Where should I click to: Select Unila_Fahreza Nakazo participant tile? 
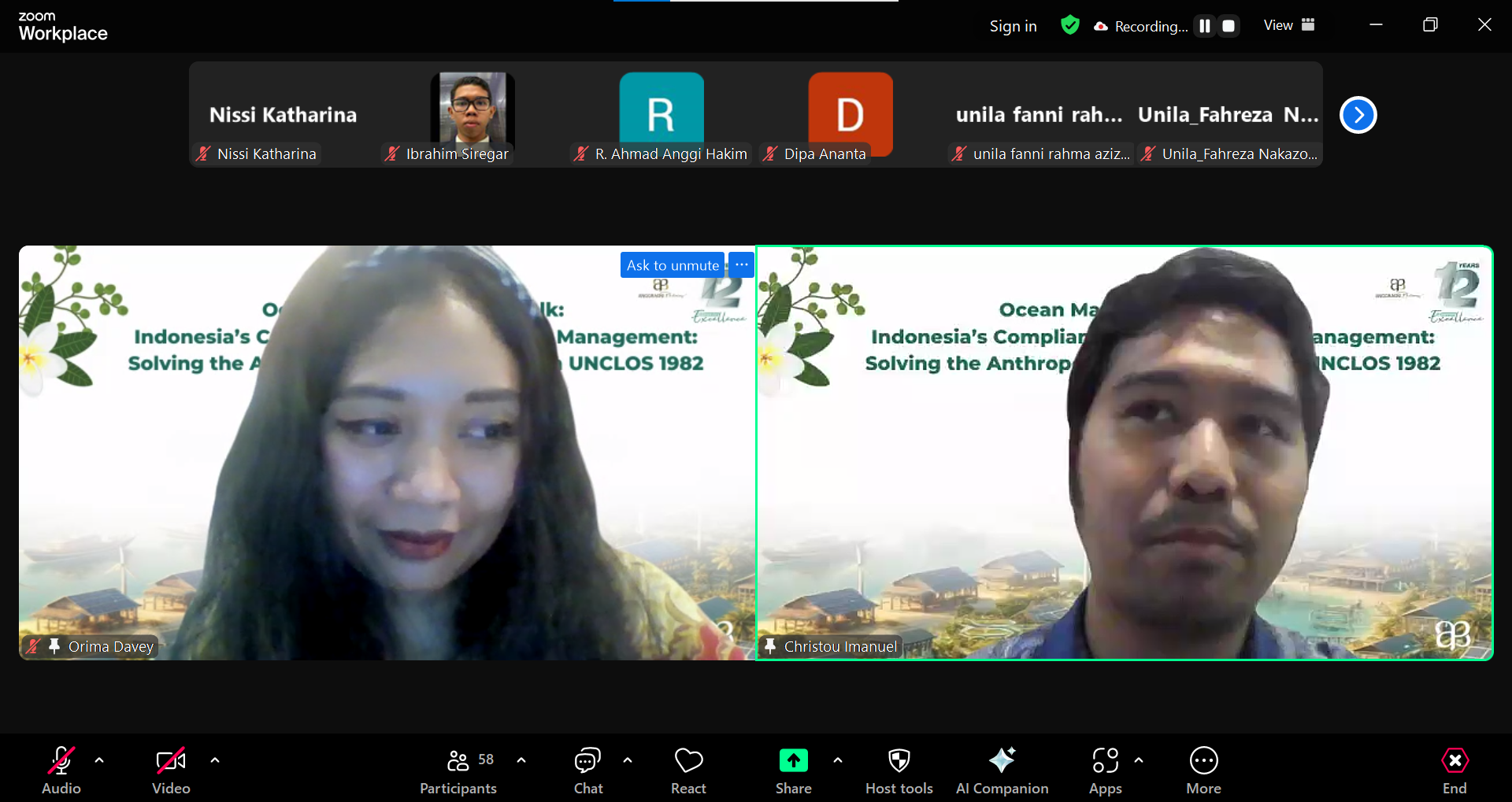coord(1228,115)
